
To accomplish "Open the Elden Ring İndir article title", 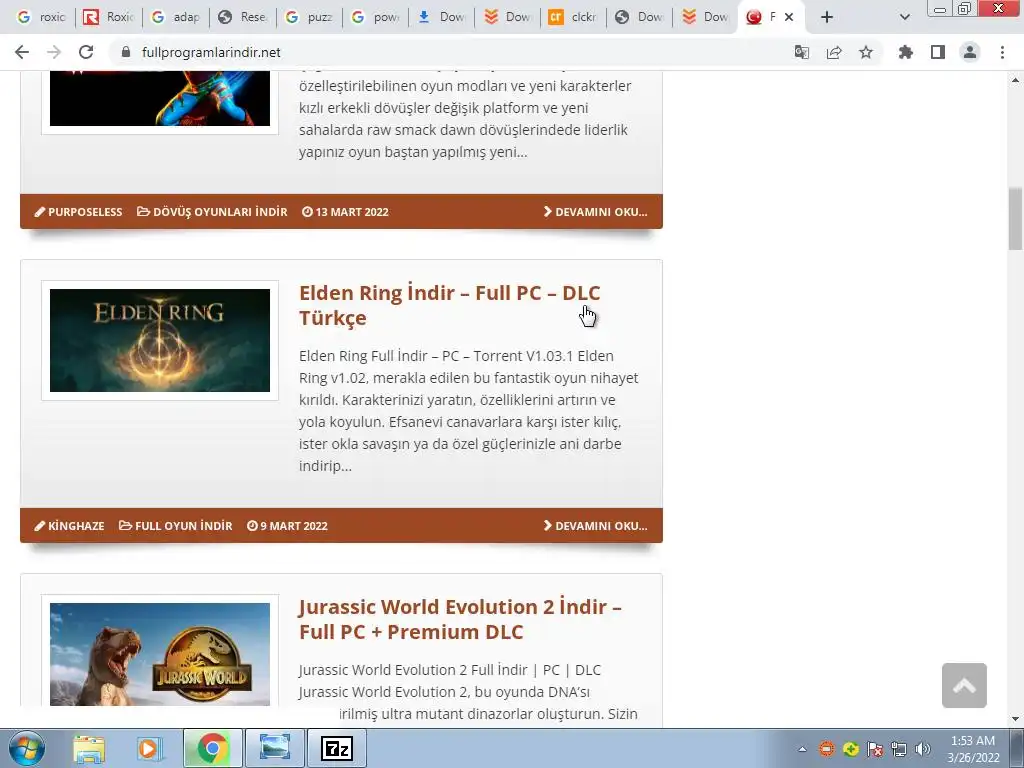I will pos(449,305).
